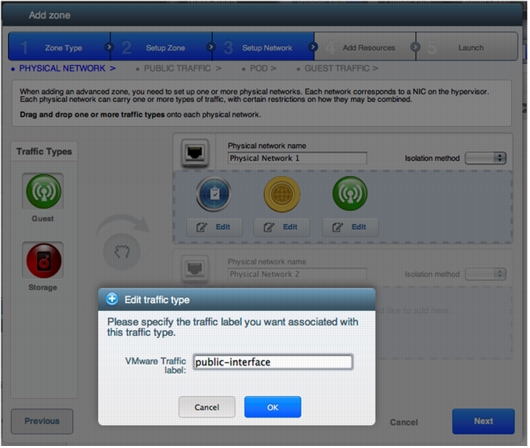This screenshot has height=448, width=530.
Task: Open Isolation method dropdown for Physical Network 1
Action: 485,158
